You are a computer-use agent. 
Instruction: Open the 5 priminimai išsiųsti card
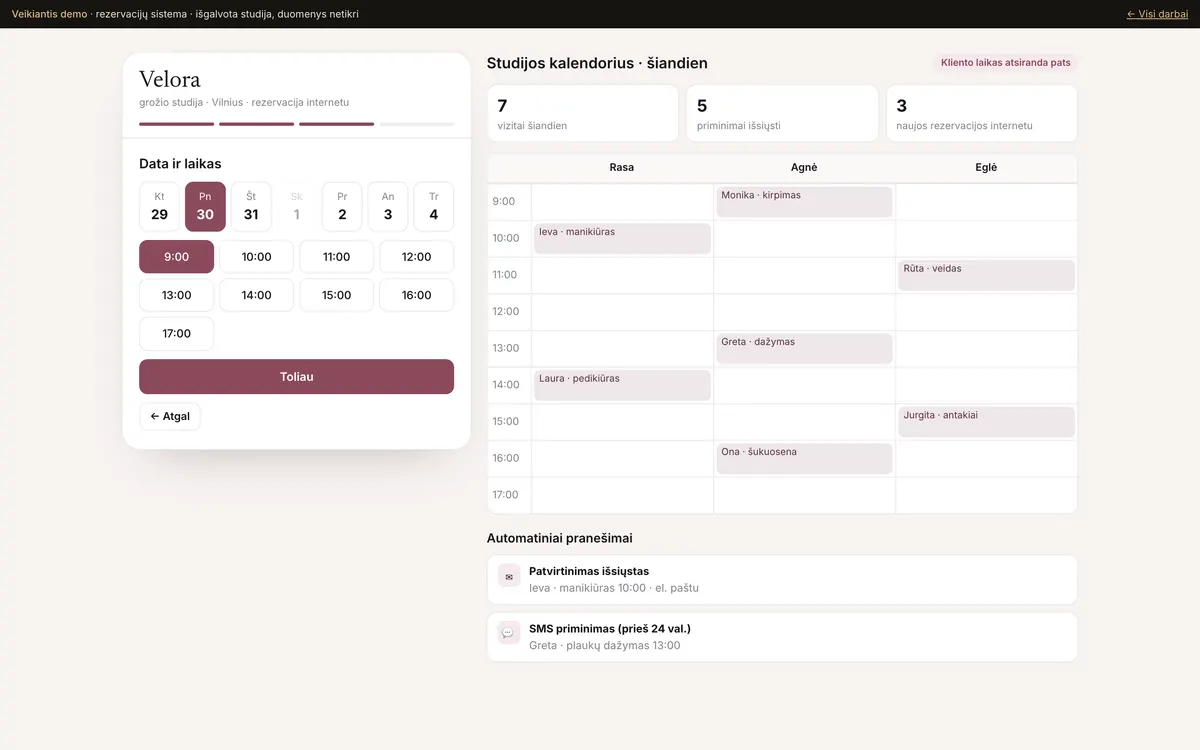pyautogui.click(x=782, y=113)
